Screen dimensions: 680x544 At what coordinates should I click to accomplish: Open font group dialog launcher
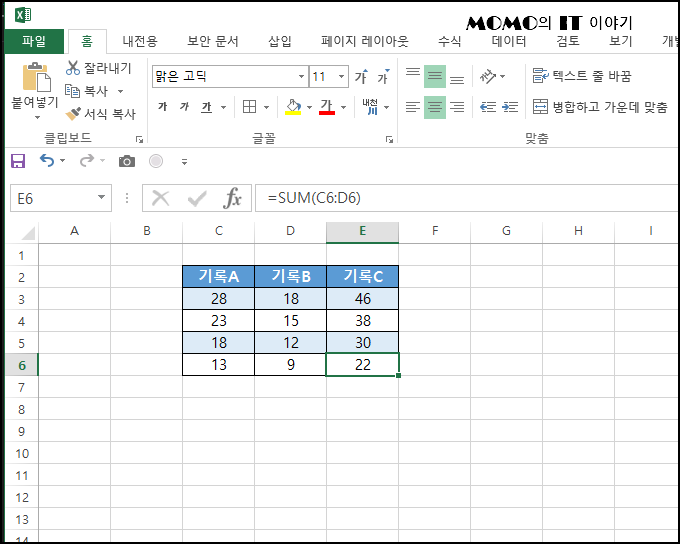point(389,139)
